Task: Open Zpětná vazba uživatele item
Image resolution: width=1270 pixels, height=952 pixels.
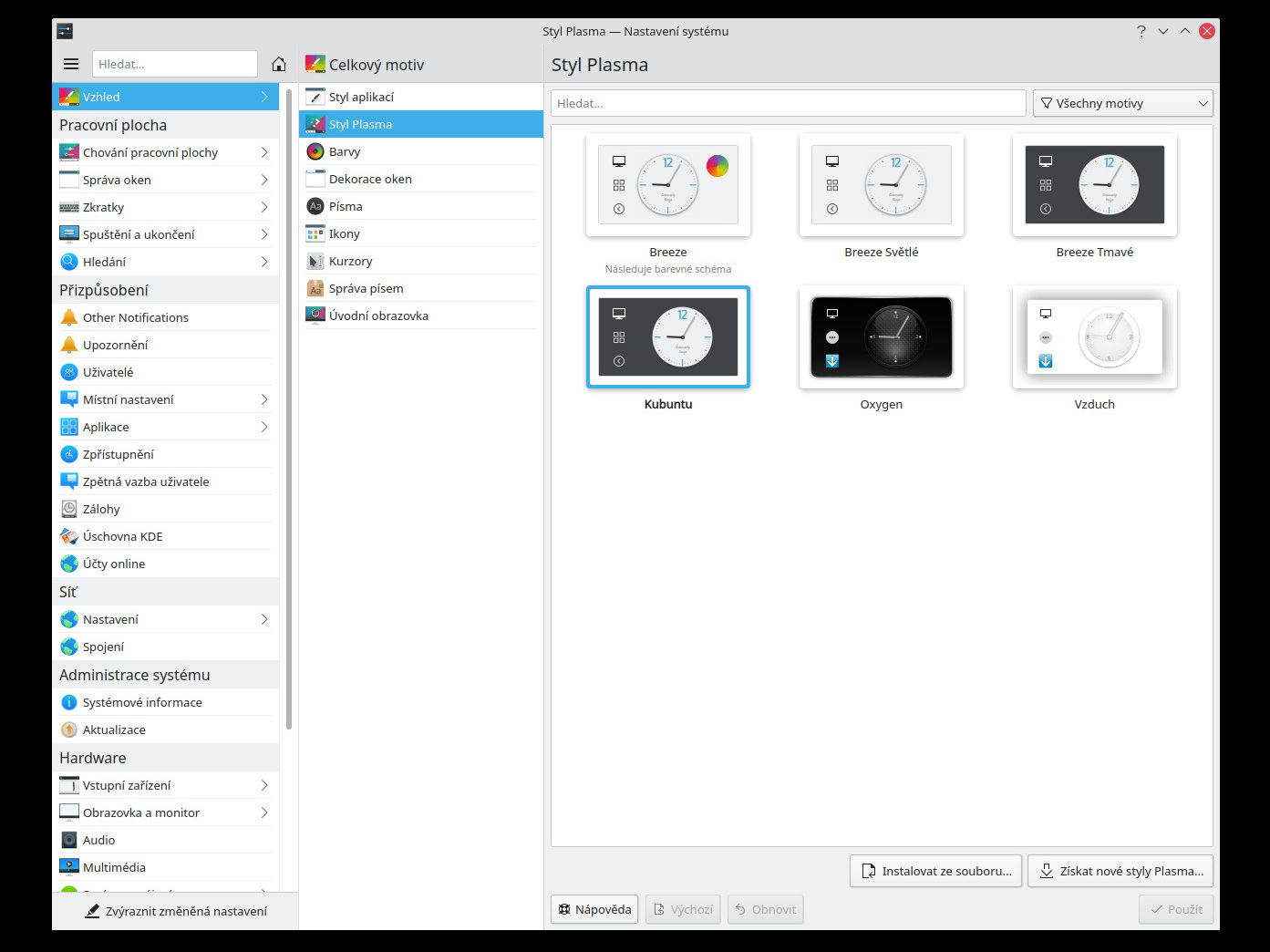Action: 166,481
